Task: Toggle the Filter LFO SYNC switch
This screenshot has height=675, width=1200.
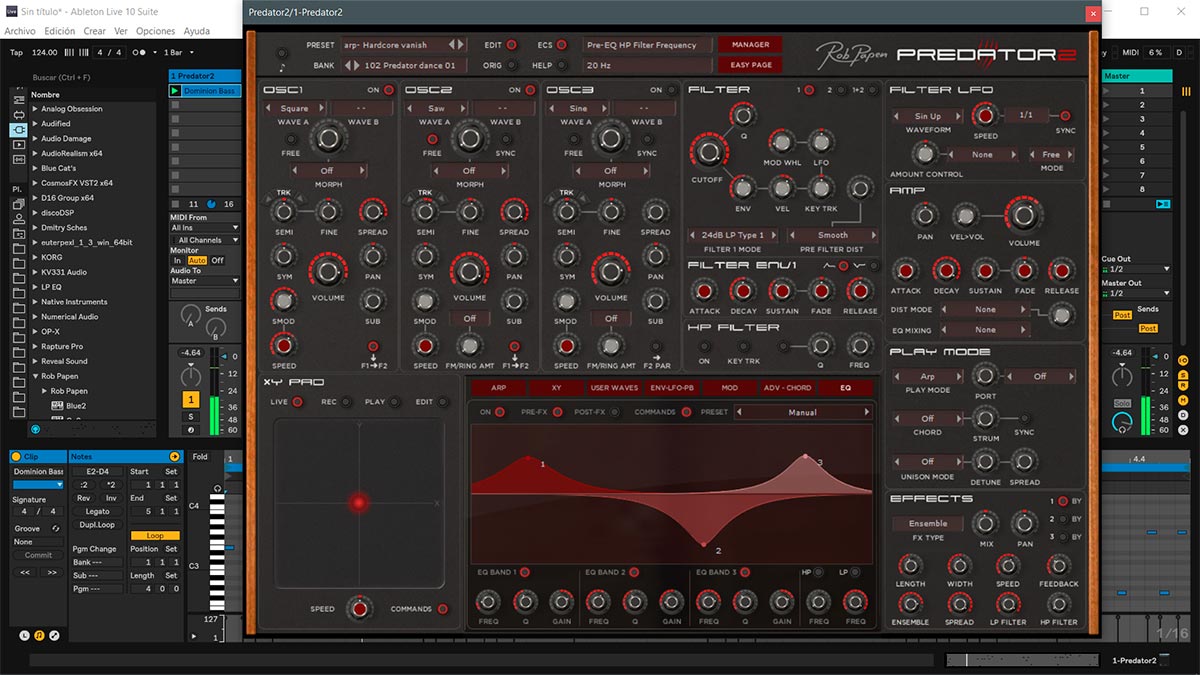Action: (x=1065, y=116)
